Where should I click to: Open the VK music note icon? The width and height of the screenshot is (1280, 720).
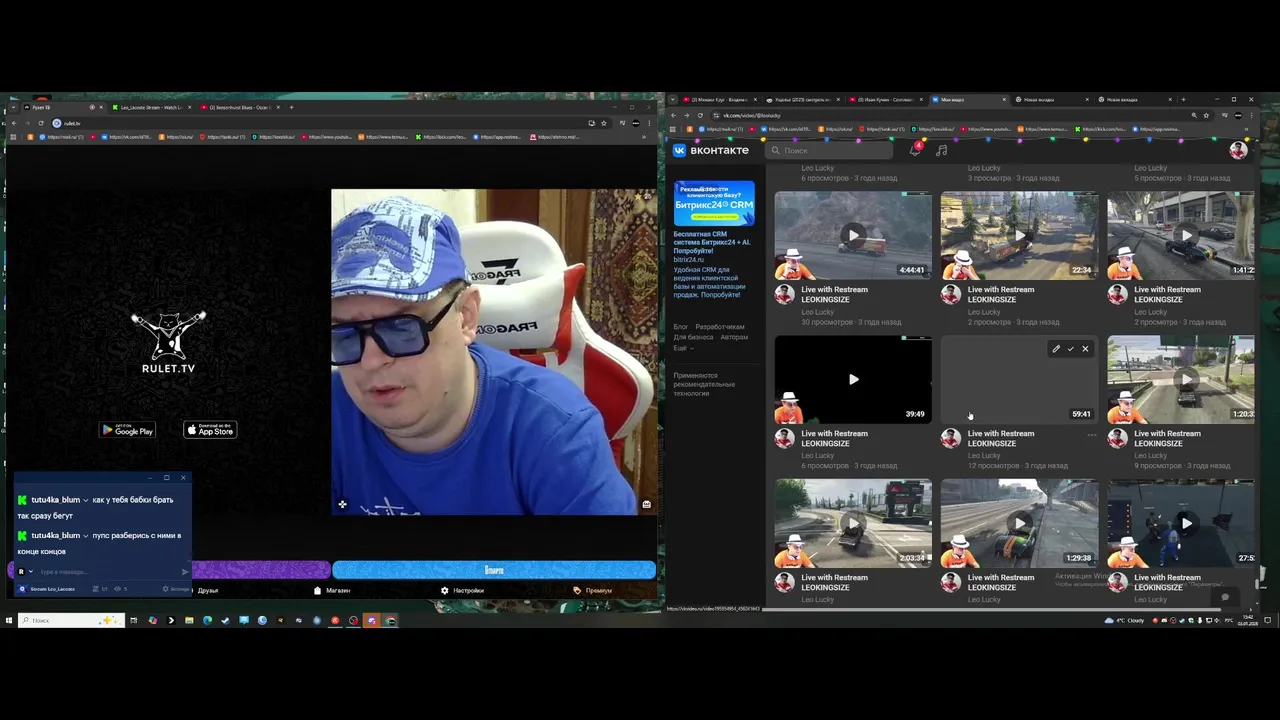click(x=941, y=150)
